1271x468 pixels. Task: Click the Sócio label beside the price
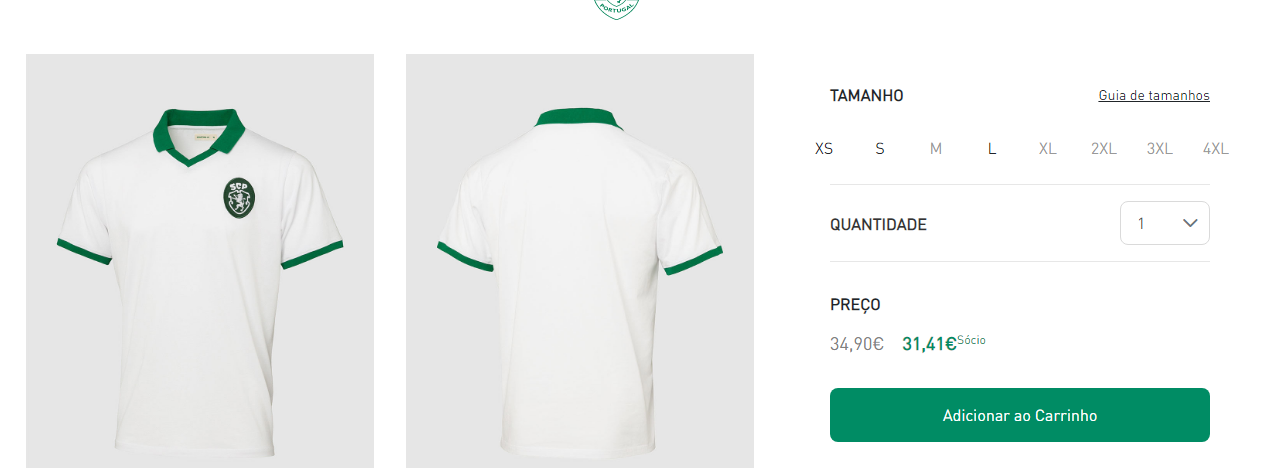(x=971, y=340)
